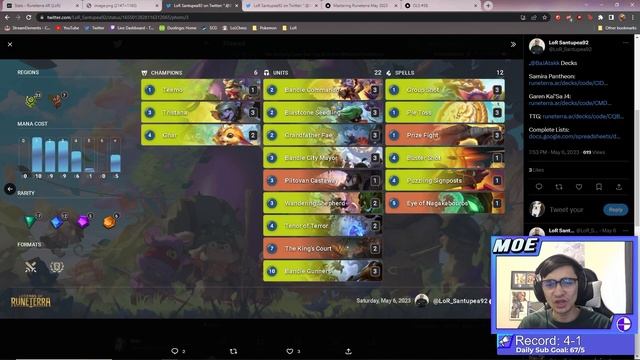Open LoR Santupea92 profile avatar in sidebar
This screenshot has height=360, width=640.
(537, 46)
